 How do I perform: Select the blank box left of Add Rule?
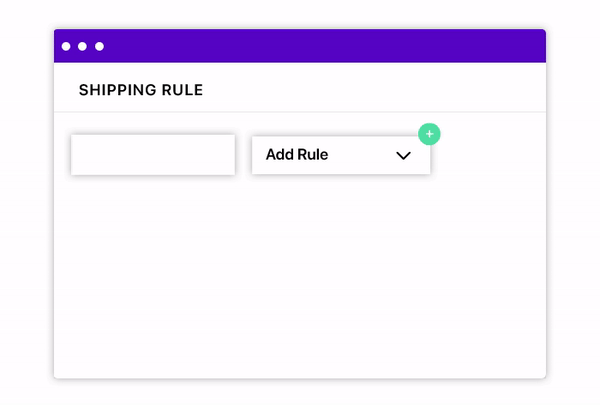(x=153, y=155)
